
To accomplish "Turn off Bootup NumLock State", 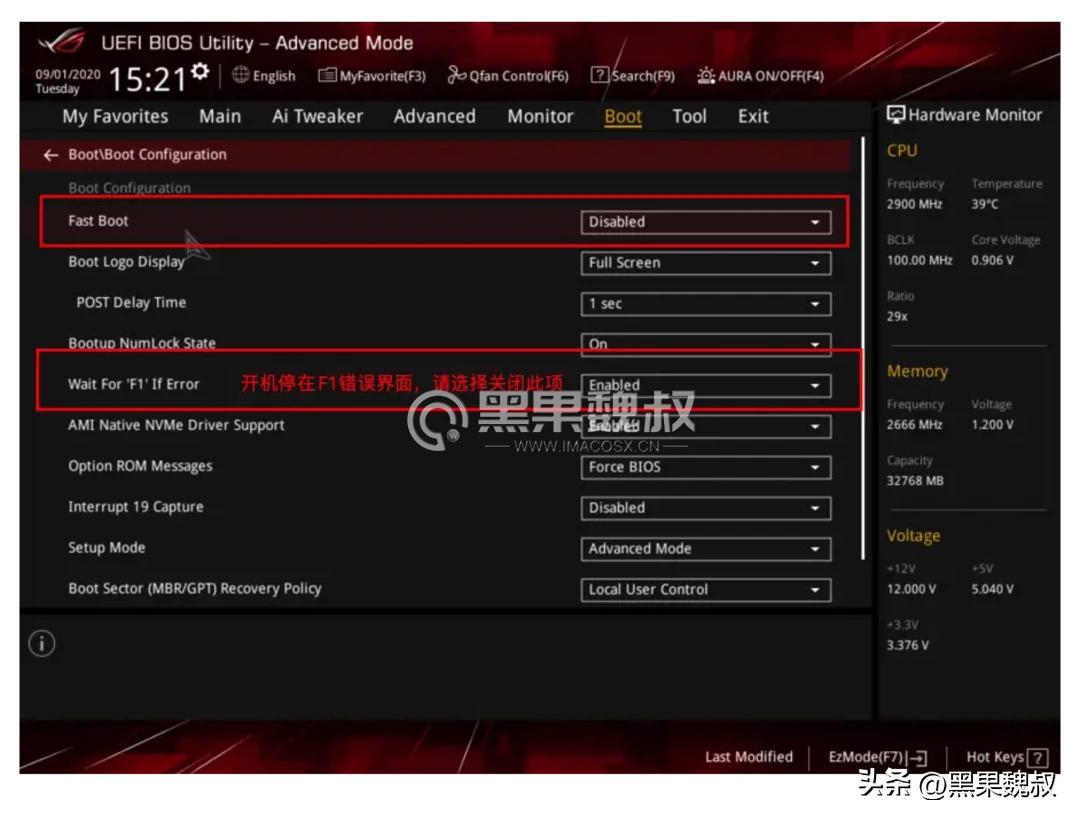I will tap(706, 344).
